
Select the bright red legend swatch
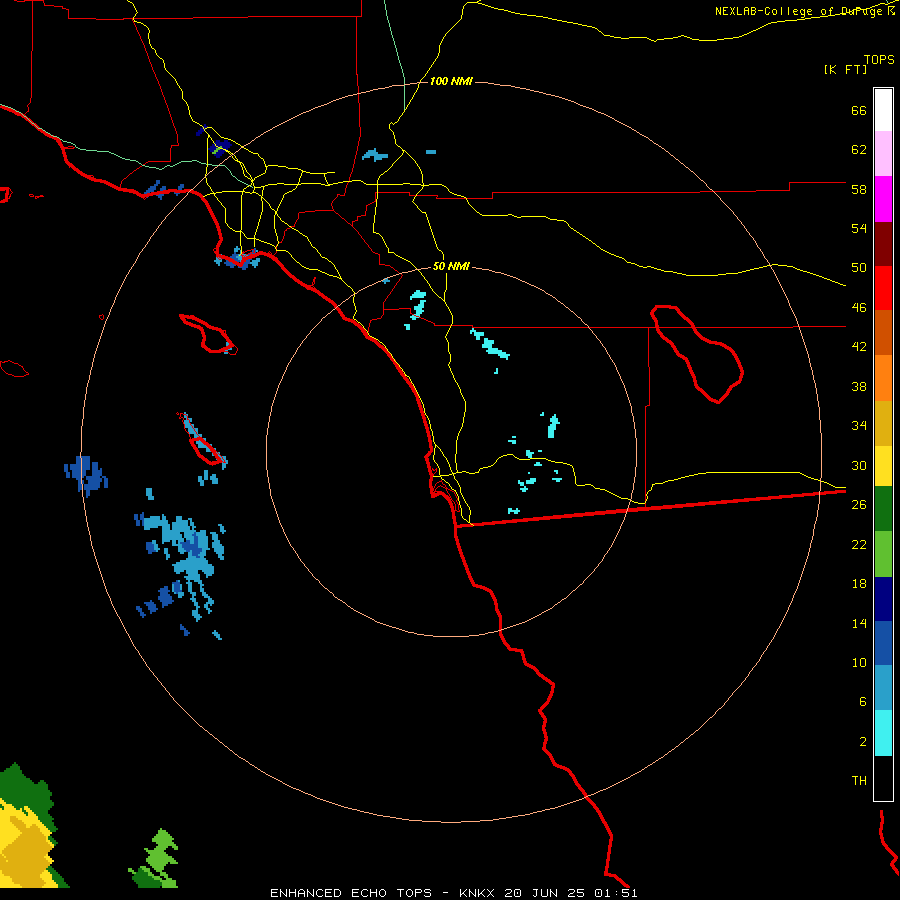[883, 288]
